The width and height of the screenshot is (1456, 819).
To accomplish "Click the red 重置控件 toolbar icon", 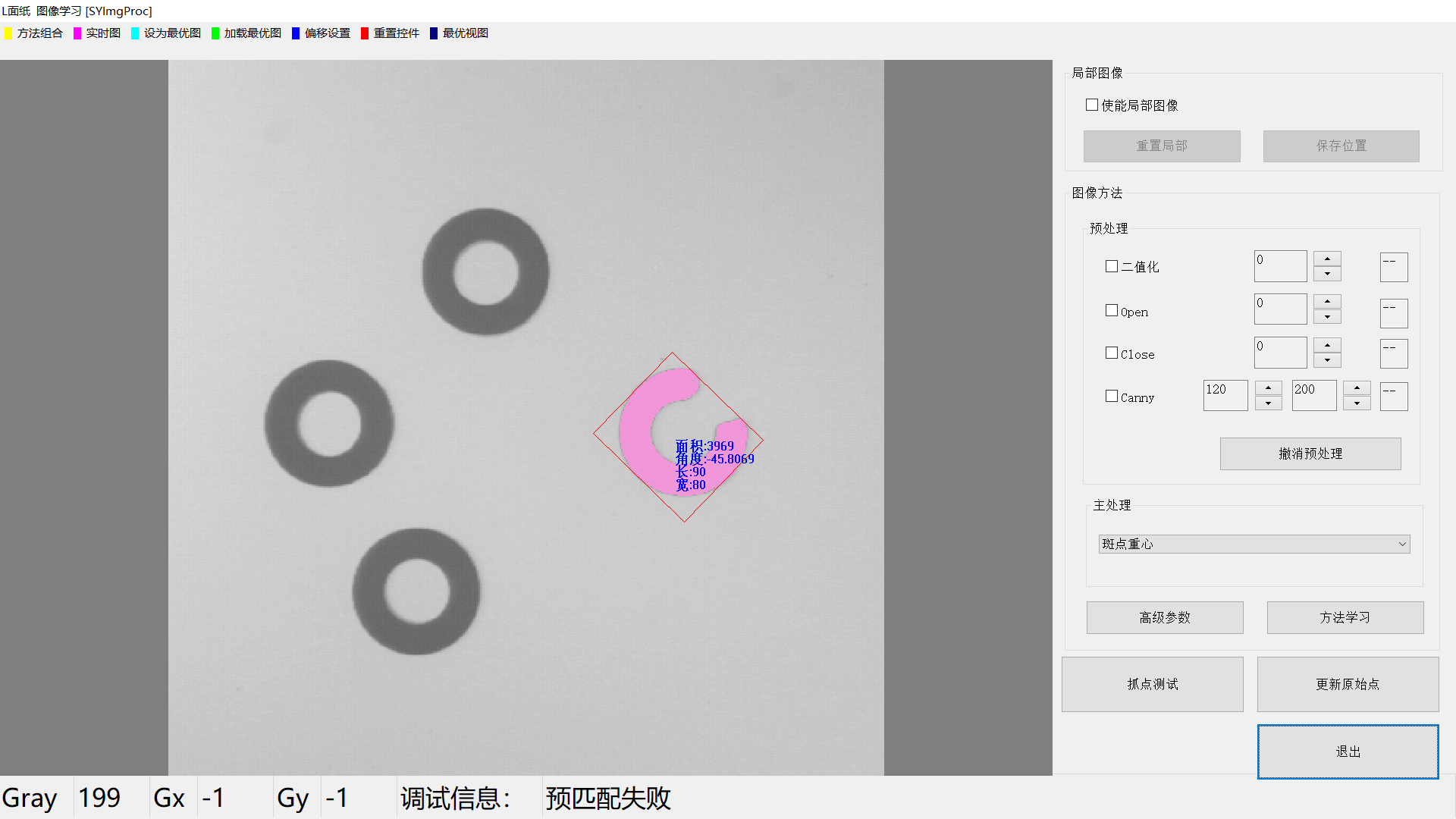I will click(x=365, y=33).
